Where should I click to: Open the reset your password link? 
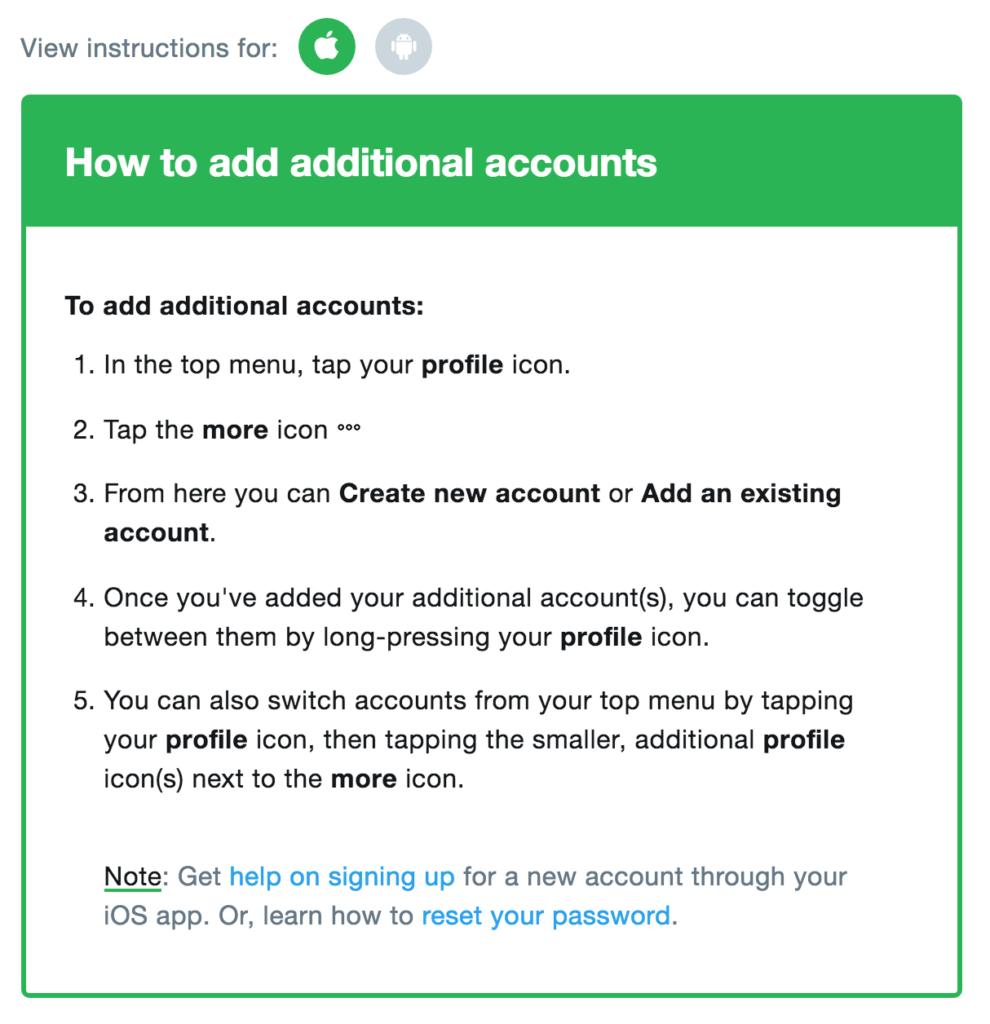pyautogui.click(x=546, y=916)
